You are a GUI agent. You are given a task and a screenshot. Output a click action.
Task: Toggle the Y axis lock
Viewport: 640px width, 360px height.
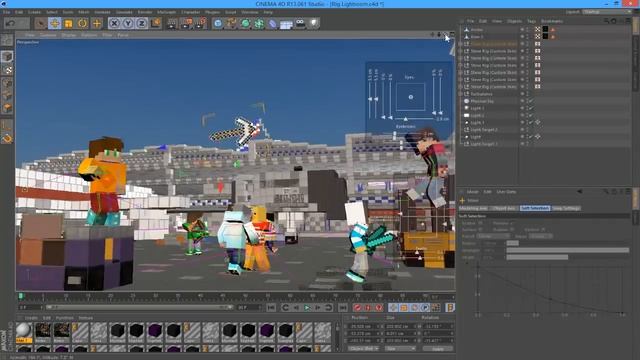click(128, 23)
